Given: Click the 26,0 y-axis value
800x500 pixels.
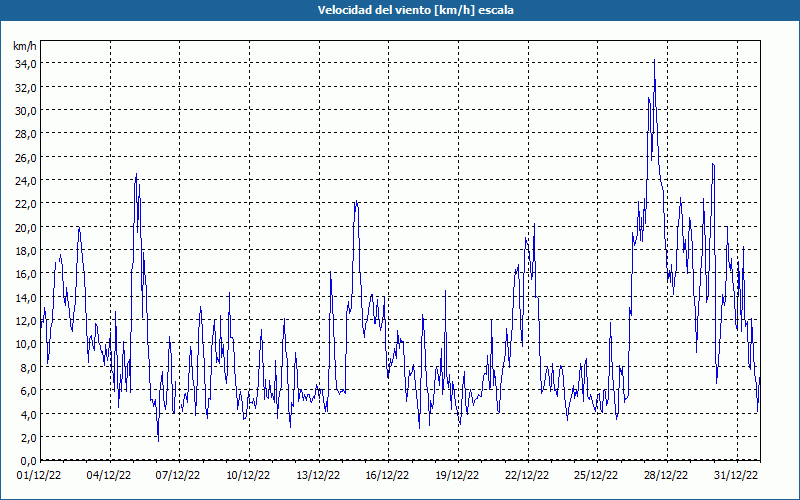Looking at the screenshot, I should tap(27, 158).
